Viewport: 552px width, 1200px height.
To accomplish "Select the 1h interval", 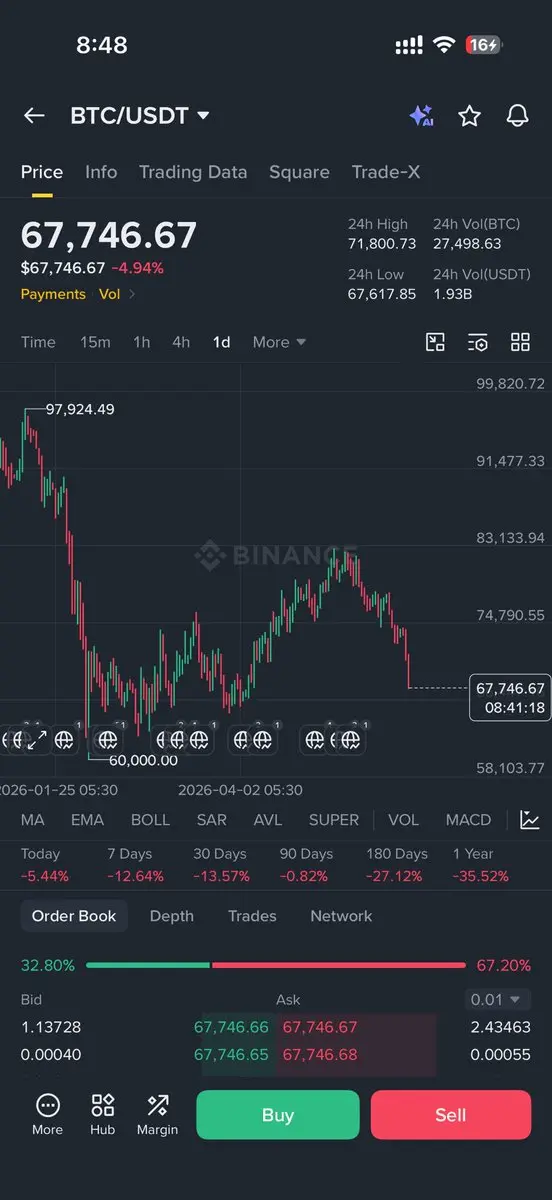I will (142, 342).
